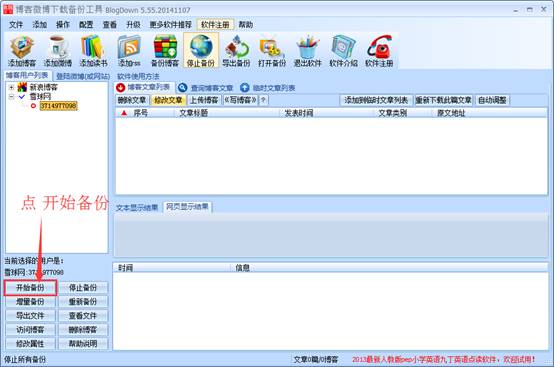The height and width of the screenshot is (367, 554).
Task: Sort by the 文章标题 column header
Action: tap(226, 113)
